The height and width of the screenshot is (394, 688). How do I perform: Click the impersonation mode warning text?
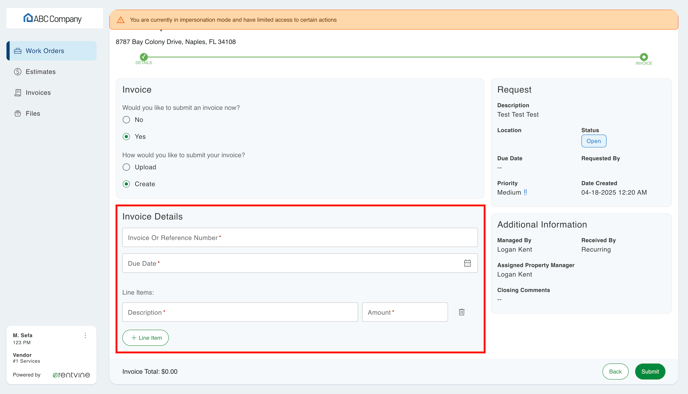[x=233, y=20]
